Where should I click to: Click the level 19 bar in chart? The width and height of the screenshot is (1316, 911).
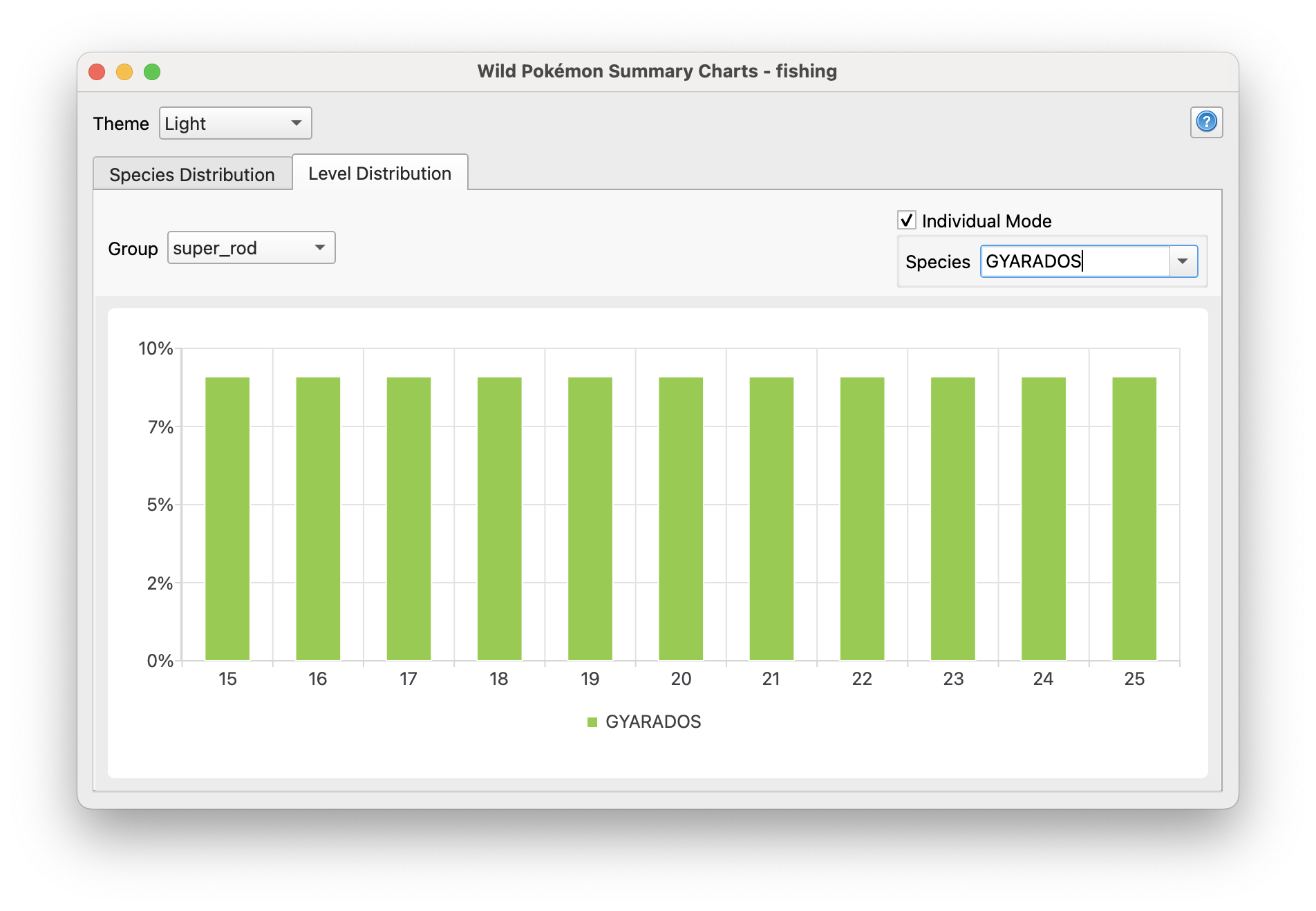tap(590, 518)
